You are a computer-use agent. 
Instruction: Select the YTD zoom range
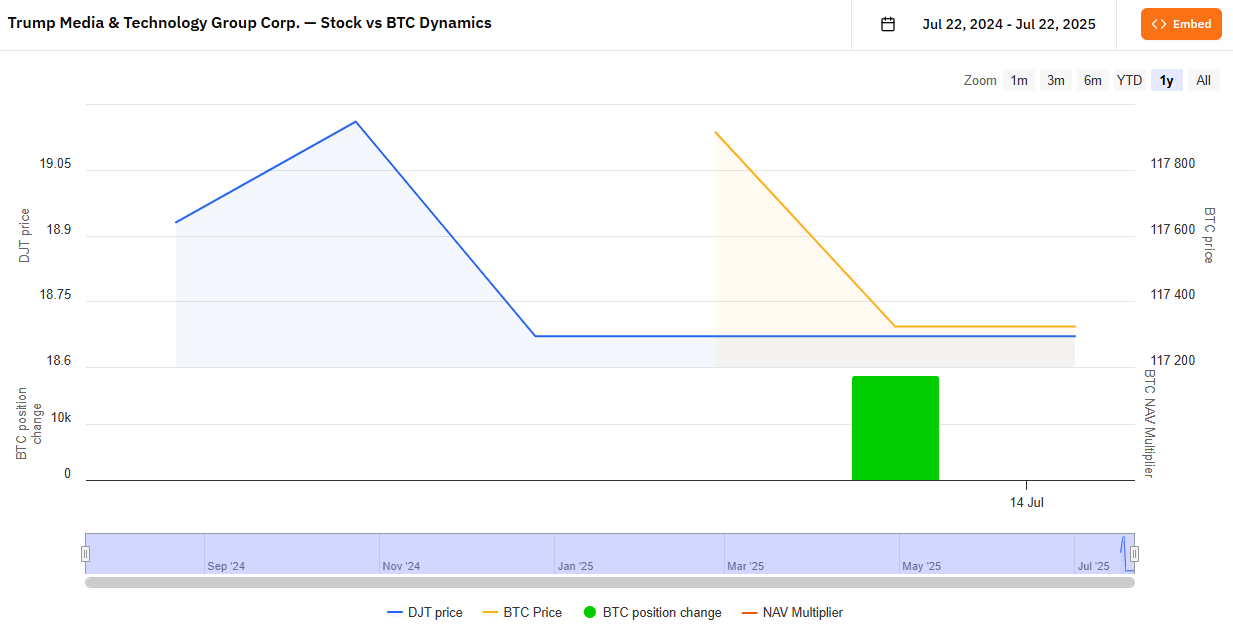[1130, 81]
